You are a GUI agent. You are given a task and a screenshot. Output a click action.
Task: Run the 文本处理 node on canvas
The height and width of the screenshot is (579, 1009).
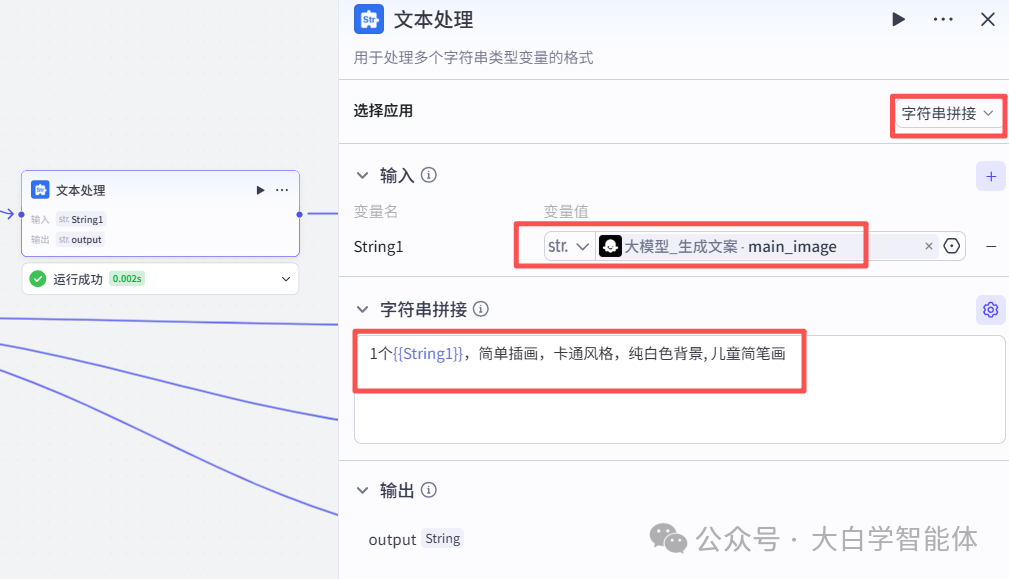point(260,190)
